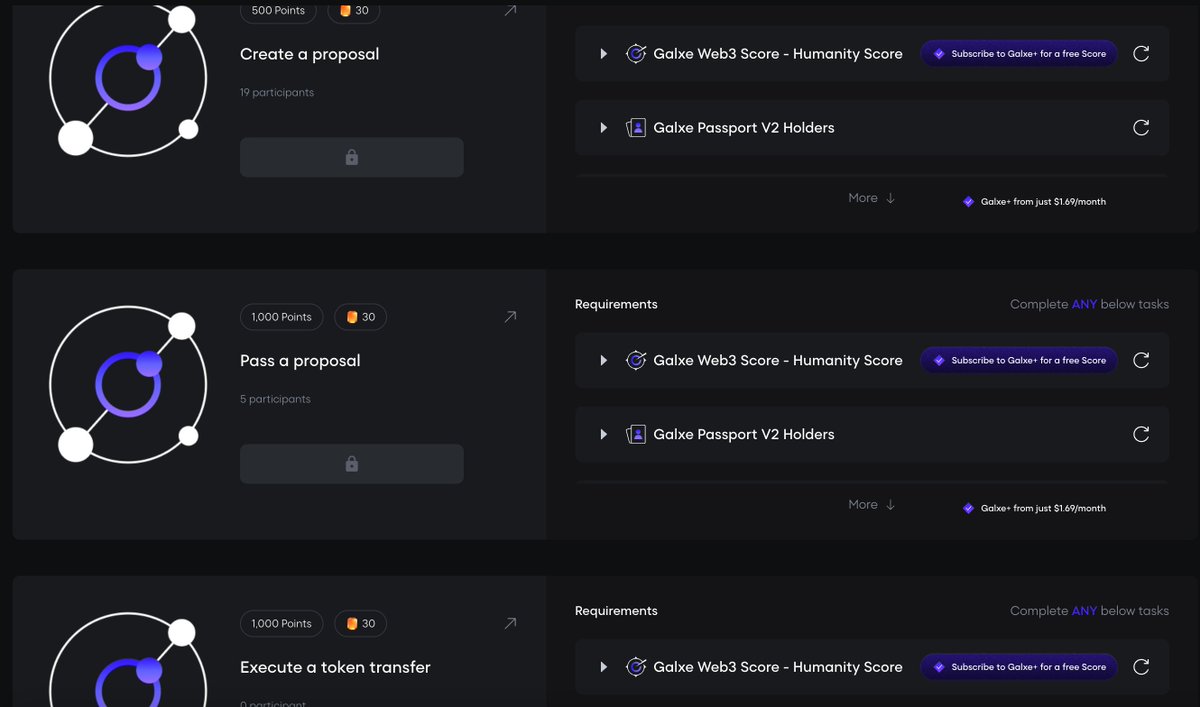Screen dimensions: 1200x707
Task: Click 500 Points badge on Create a proposal
Action: click(x=279, y=11)
